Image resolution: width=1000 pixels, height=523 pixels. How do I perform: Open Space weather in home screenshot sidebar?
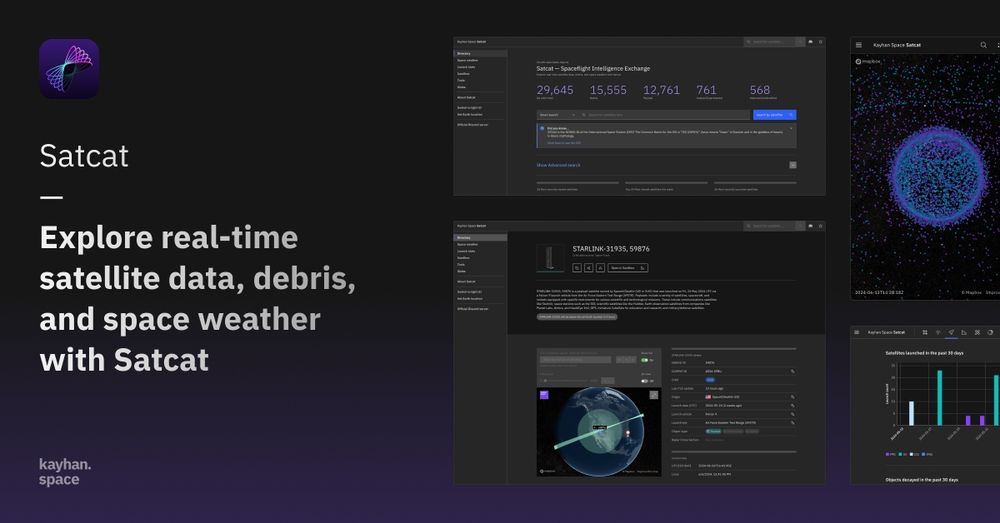coord(467,61)
